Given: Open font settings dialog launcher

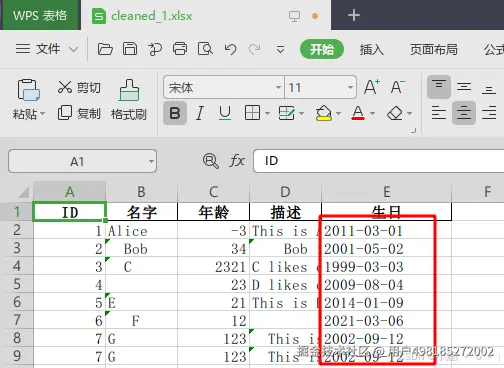Looking at the screenshot, I should pos(414,131).
